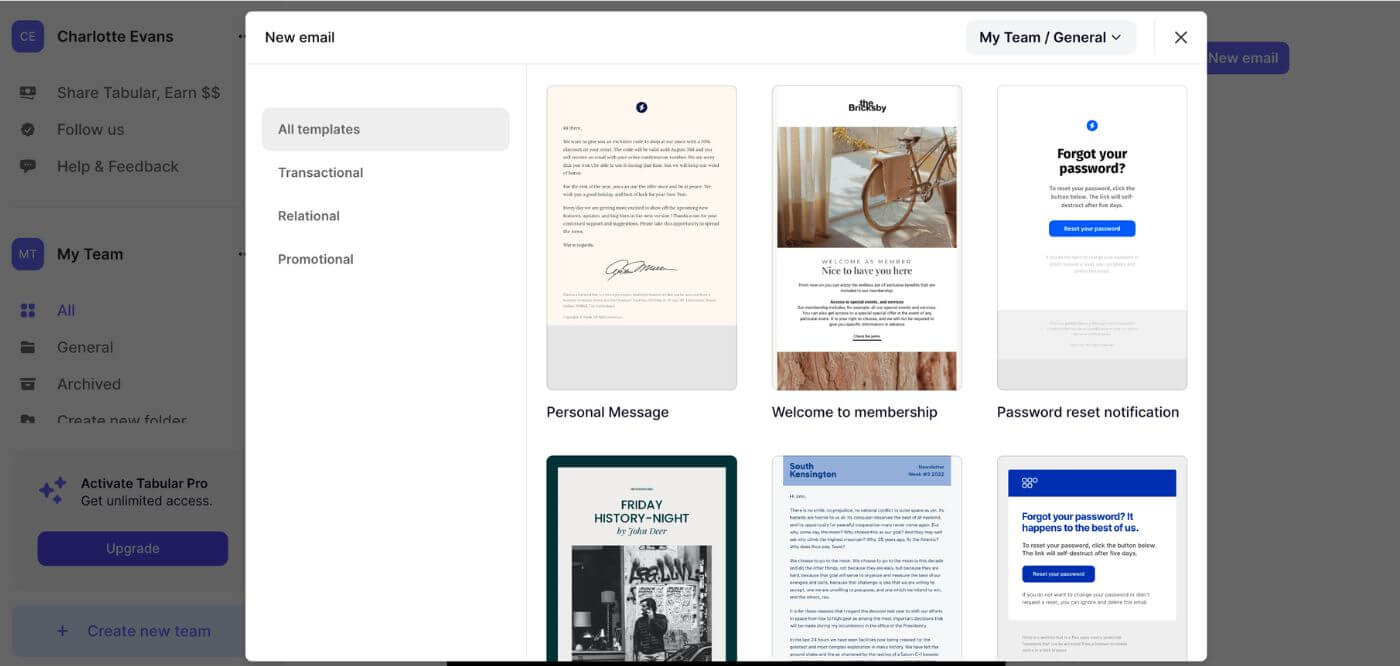Choose the Personal Message template
Viewport: 1400px width, 666px height.
point(641,238)
